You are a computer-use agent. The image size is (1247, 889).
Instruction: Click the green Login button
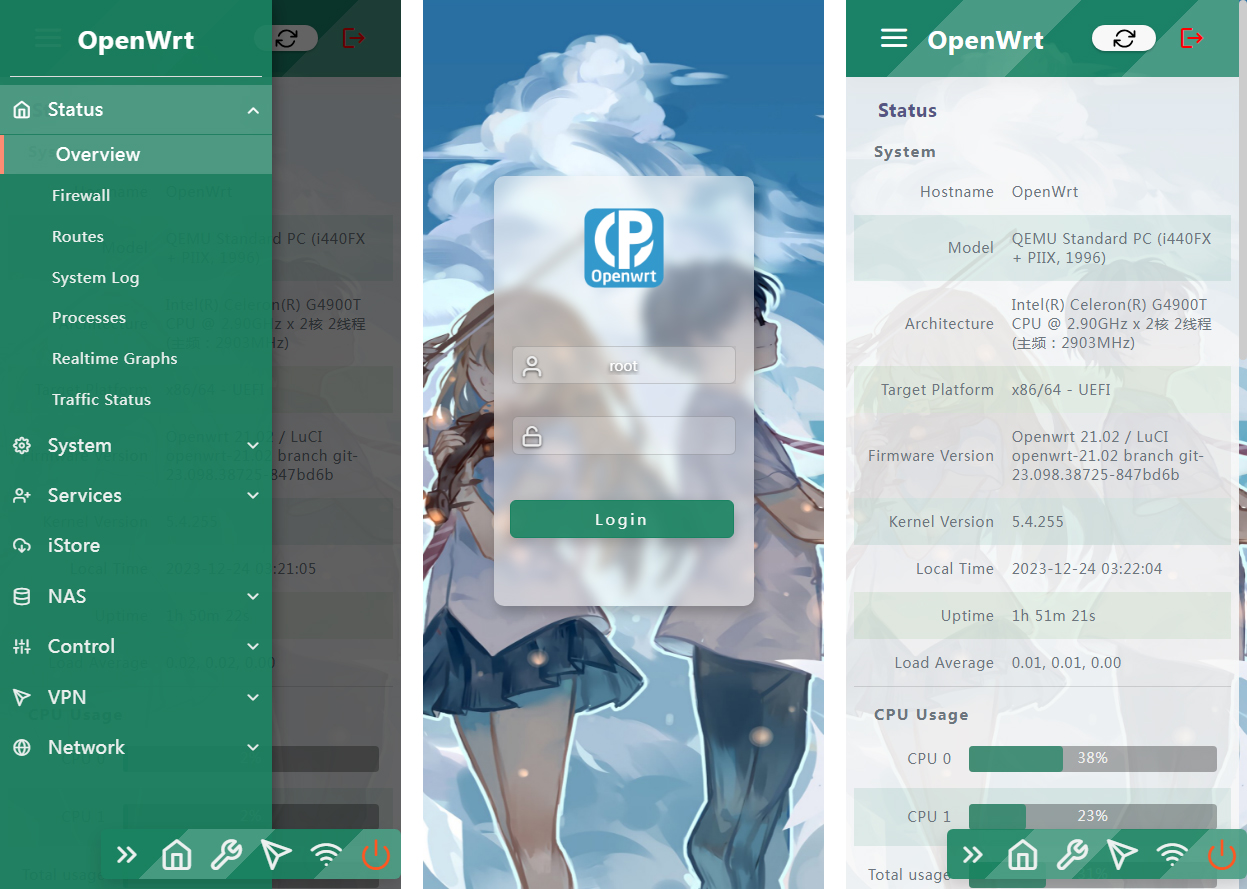(622, 520)
